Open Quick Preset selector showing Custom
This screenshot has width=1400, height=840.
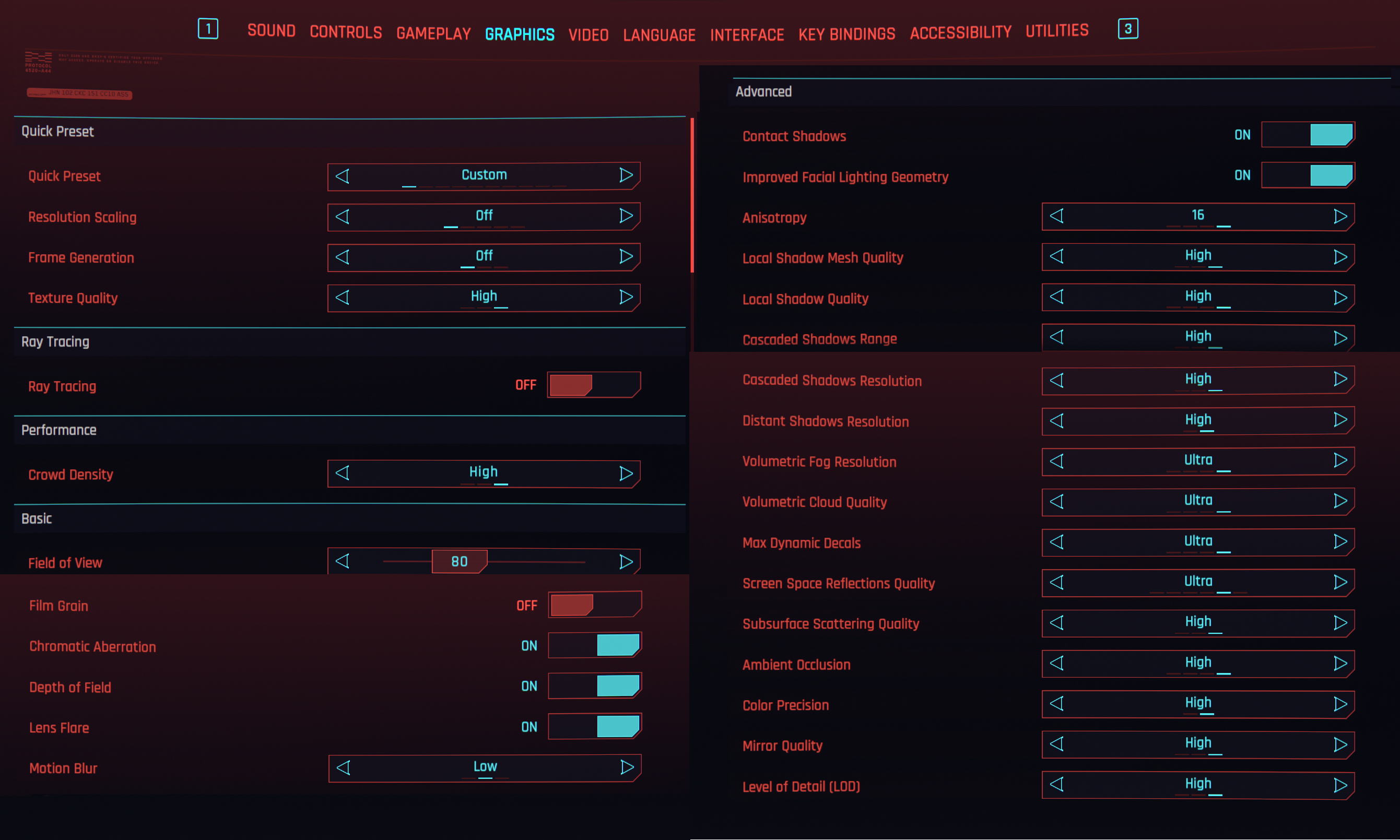point(484,175)
